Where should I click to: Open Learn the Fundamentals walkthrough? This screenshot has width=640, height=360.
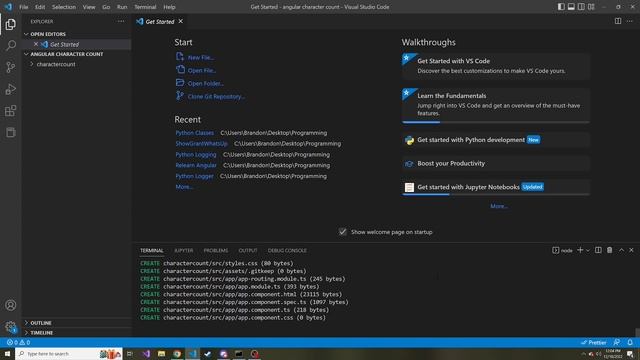pos(496,105)
